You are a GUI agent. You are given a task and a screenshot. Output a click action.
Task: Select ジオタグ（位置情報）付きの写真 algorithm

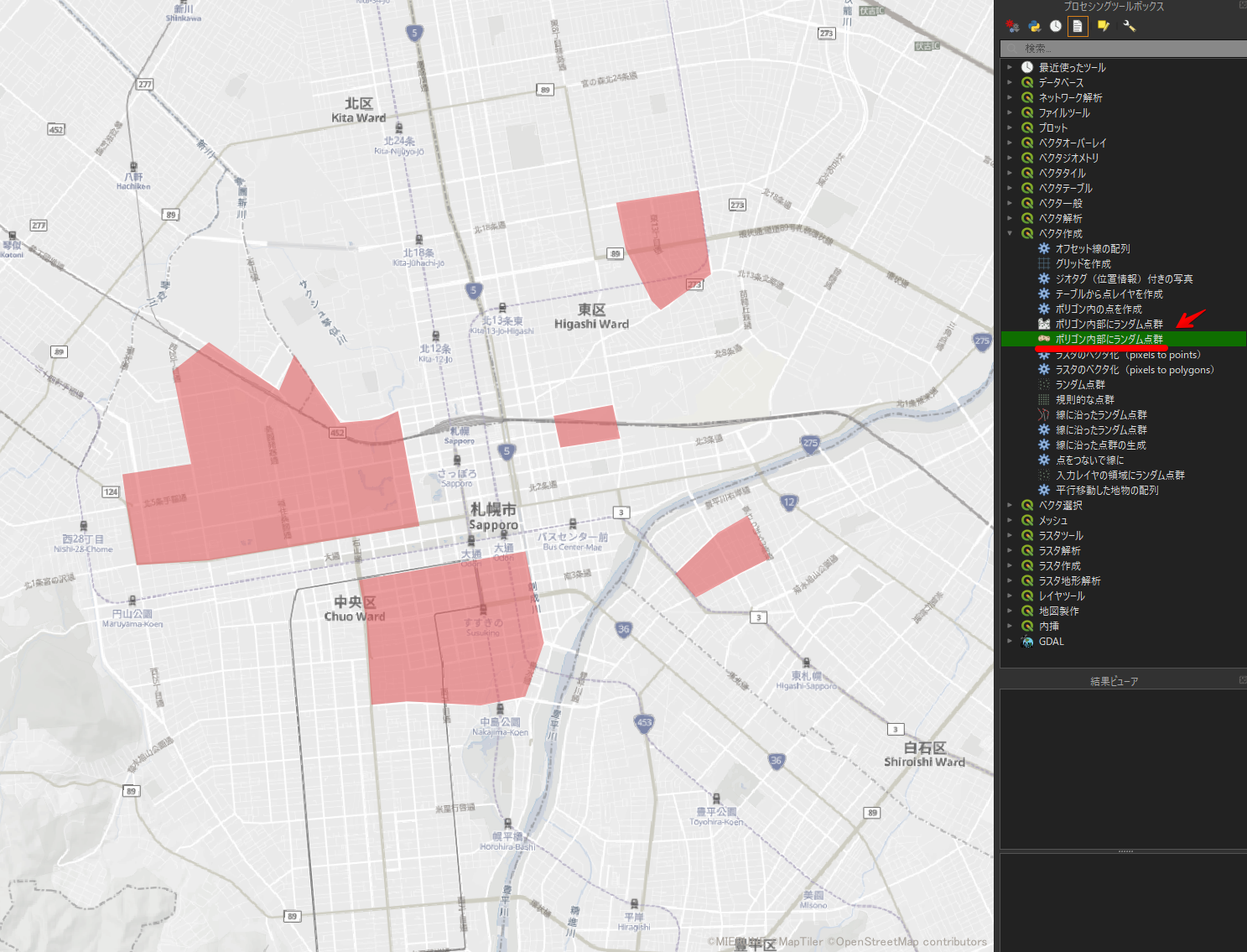(x=1123, y=278)
